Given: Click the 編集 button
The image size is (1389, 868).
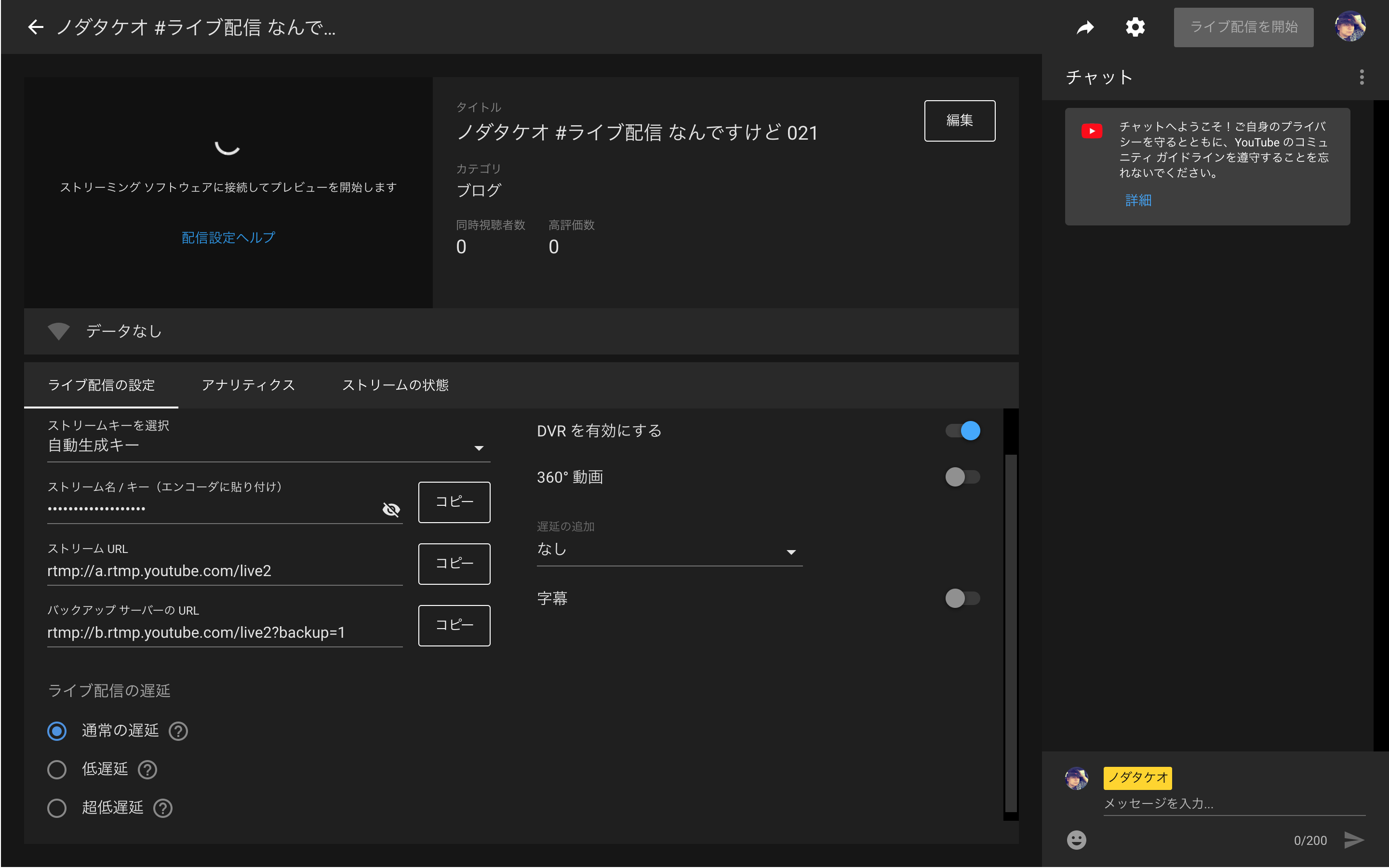Looking at the screenshot, I should 959,120.
